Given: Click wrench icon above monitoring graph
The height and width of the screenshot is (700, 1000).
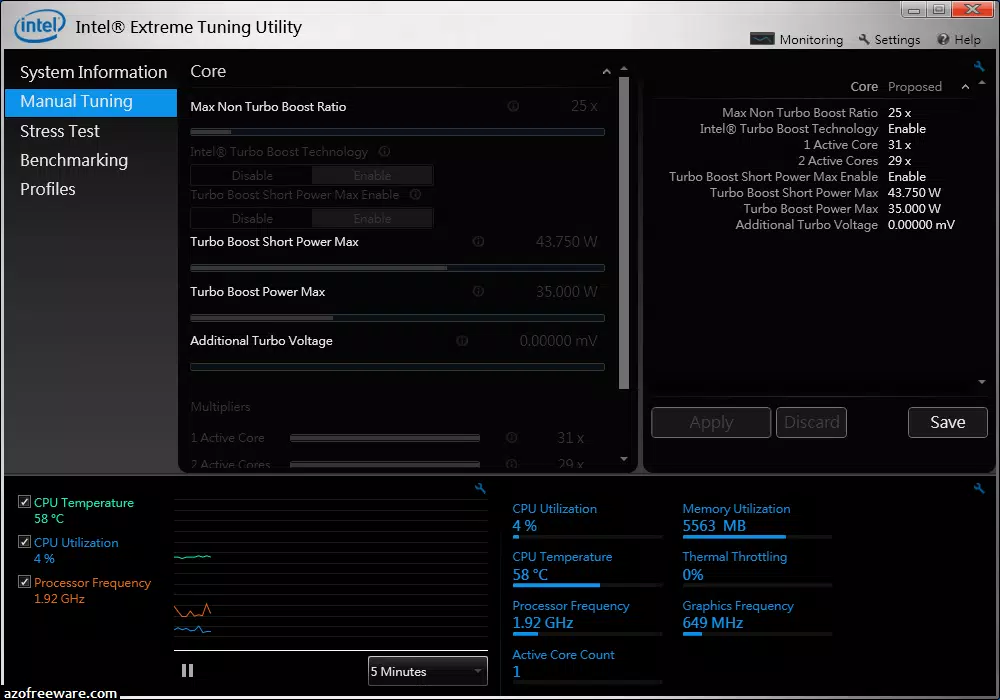Looking at the screenshot, I should click(480, 488).
